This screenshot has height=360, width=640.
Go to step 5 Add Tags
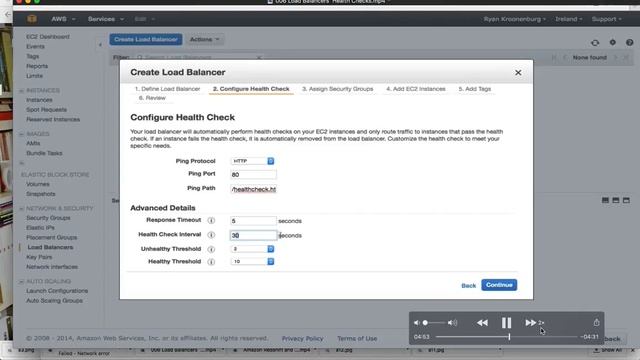475,89
